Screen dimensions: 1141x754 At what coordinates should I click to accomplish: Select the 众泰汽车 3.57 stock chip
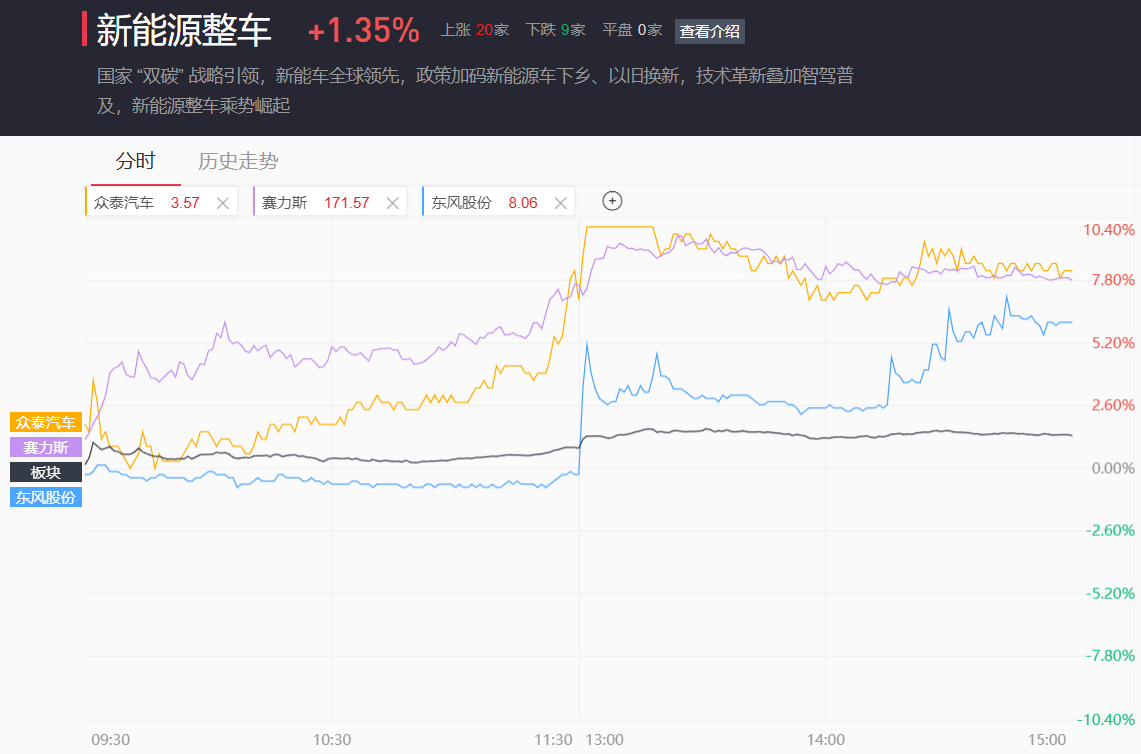pos(147,202)
